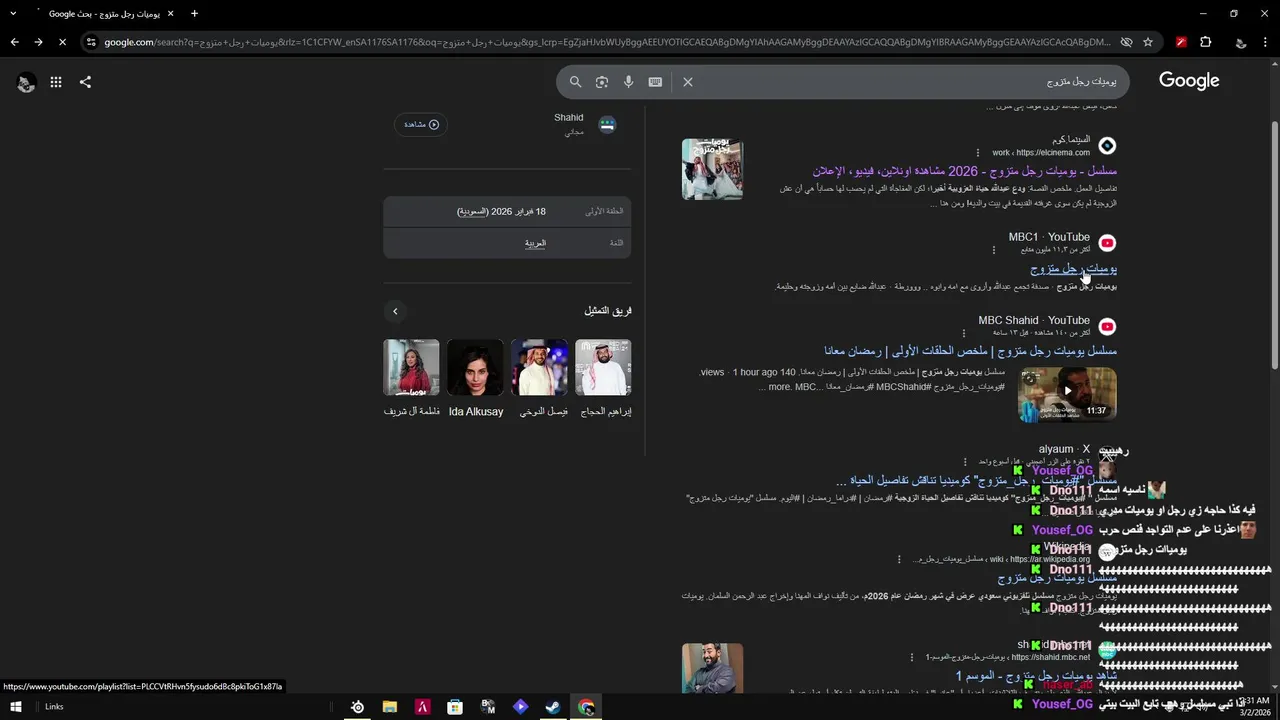The height and width of the screenshot is (720, 1280).
Task: Open more options for alyaum X result
Action: [965, 462]
